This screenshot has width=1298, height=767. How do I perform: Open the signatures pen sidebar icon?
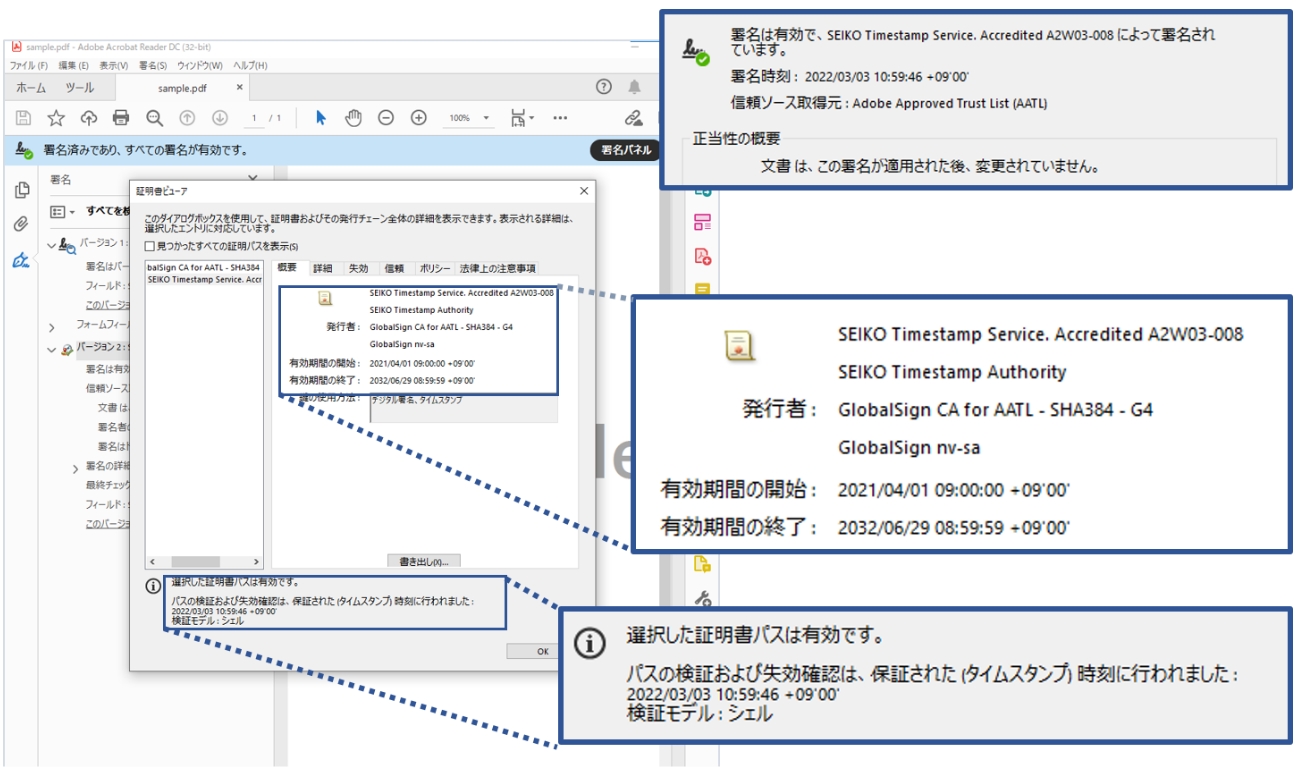[x=21, y=261]
